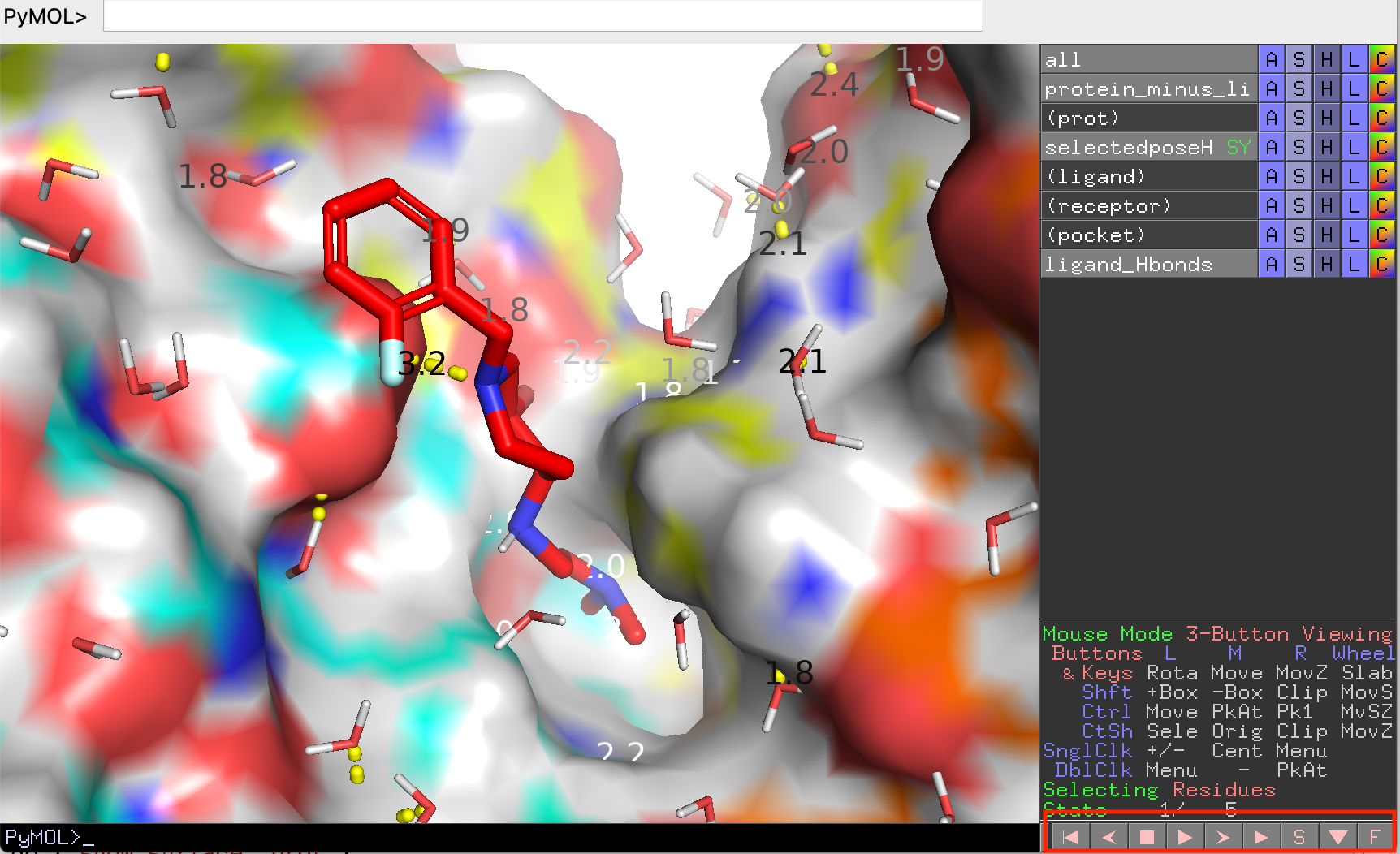Open Action menu for protein_minus_li
The width and height of the screenshot is (1400, 854).
point(1272,88)
